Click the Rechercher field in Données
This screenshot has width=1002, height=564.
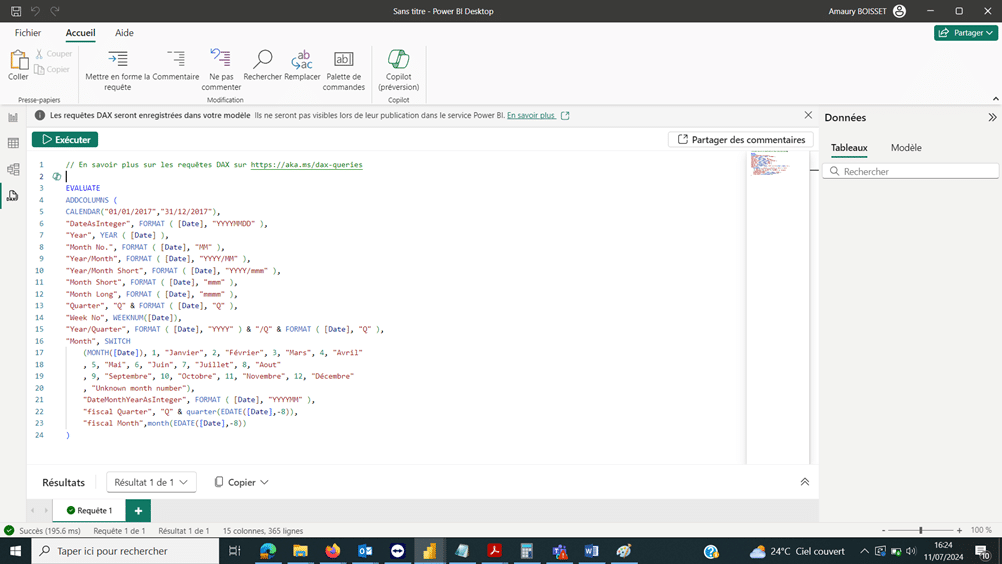pyautogui.click(x=910, y=171)
